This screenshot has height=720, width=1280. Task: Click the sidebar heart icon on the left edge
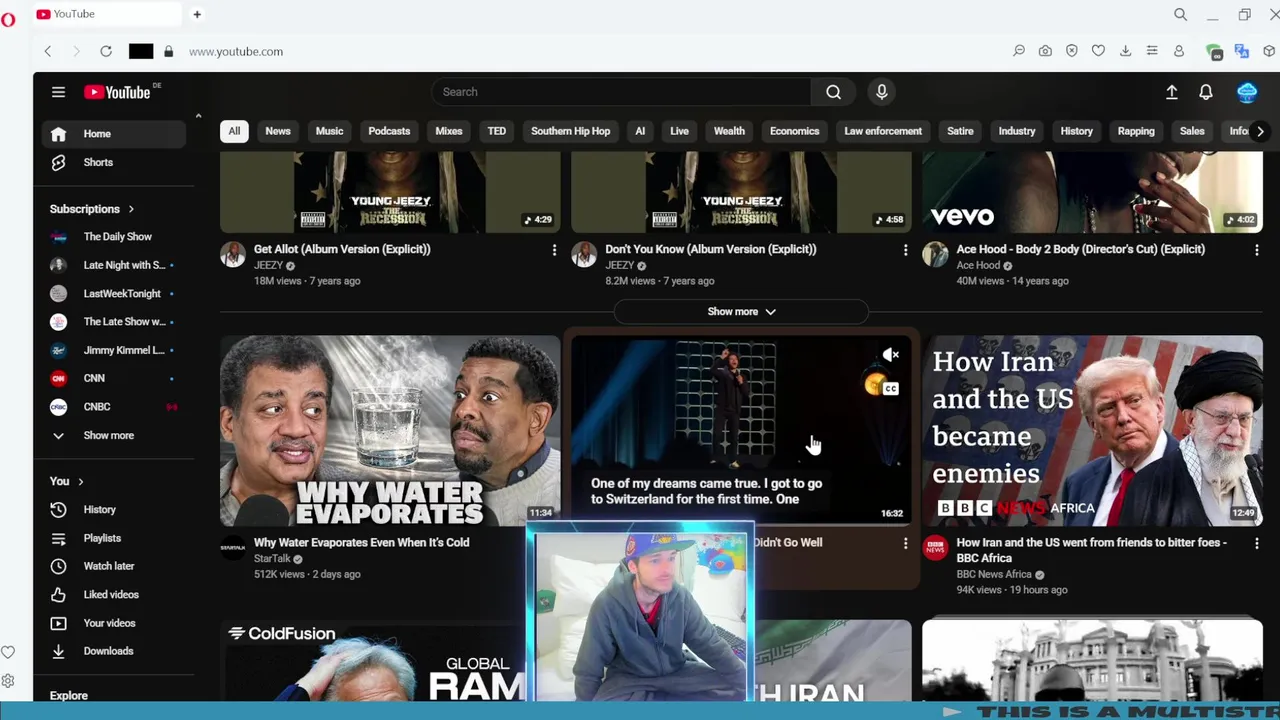coord(8,652)
